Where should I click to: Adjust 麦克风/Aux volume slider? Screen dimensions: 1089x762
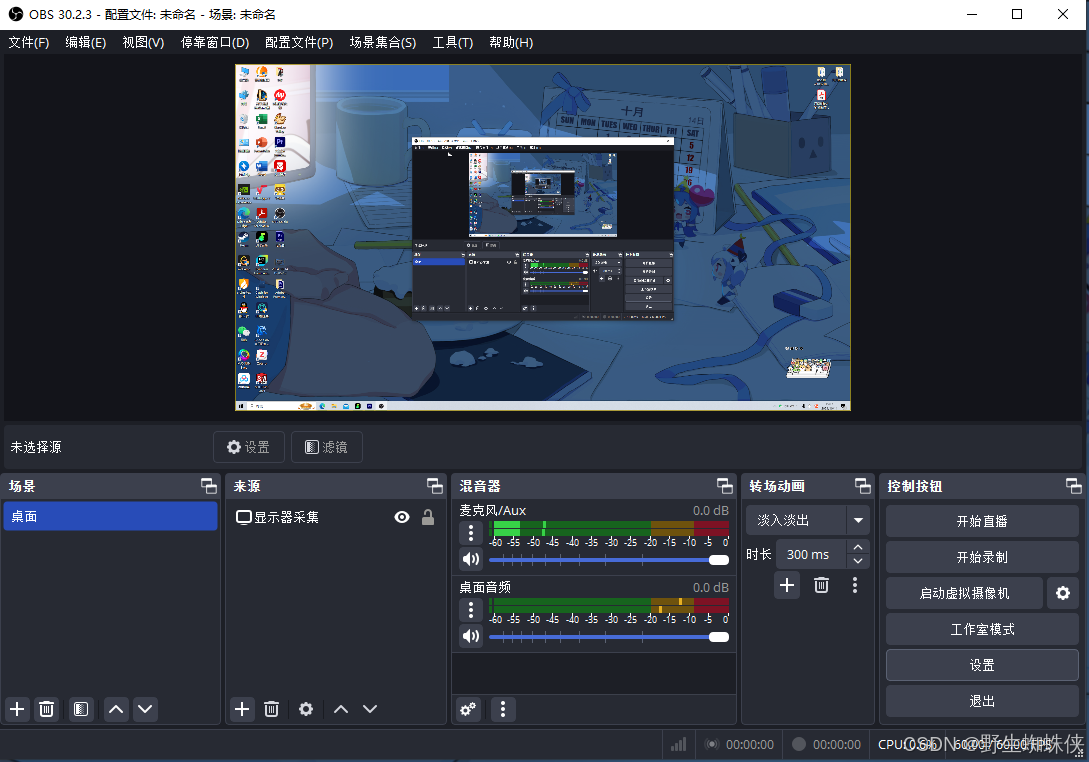pos(609,560)
